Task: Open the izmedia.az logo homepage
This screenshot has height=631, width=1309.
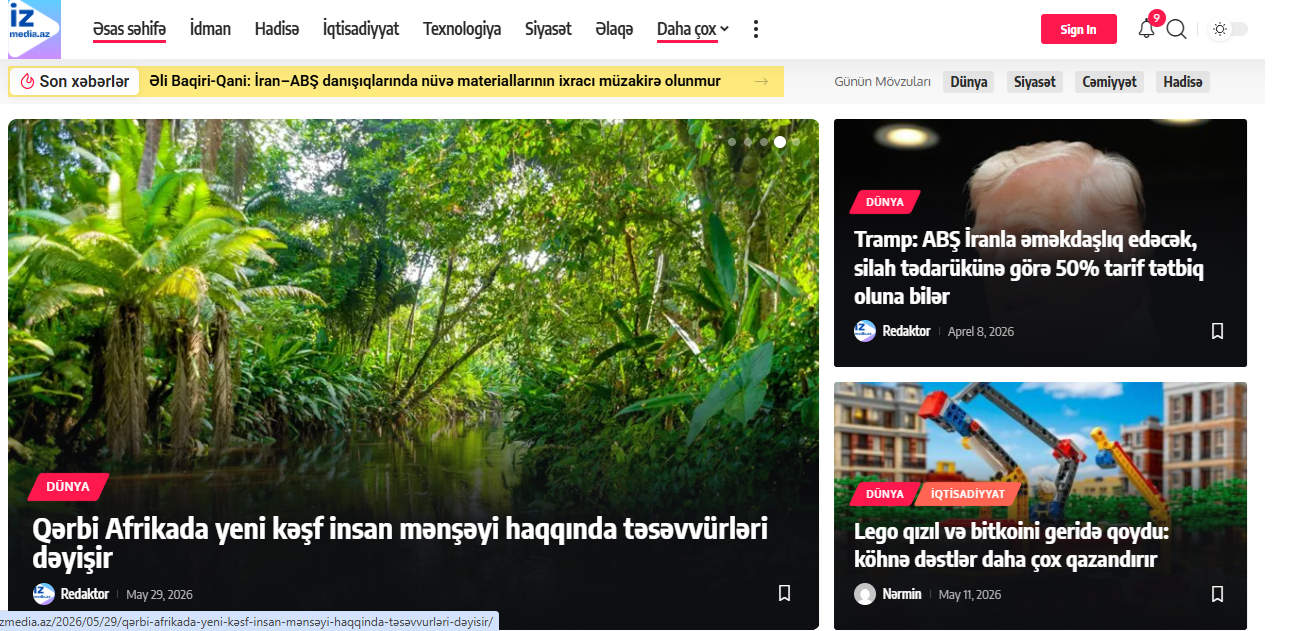Action: pyautogui.click(x=35, y=29)
